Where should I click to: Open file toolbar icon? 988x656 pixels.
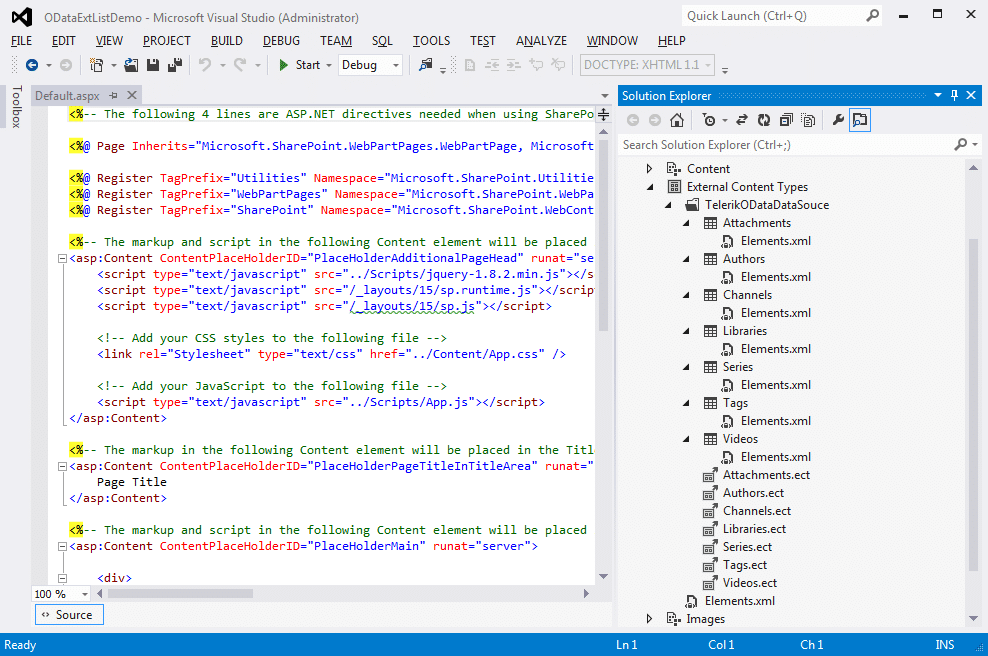pyautogui.click(x=131, y=65)
